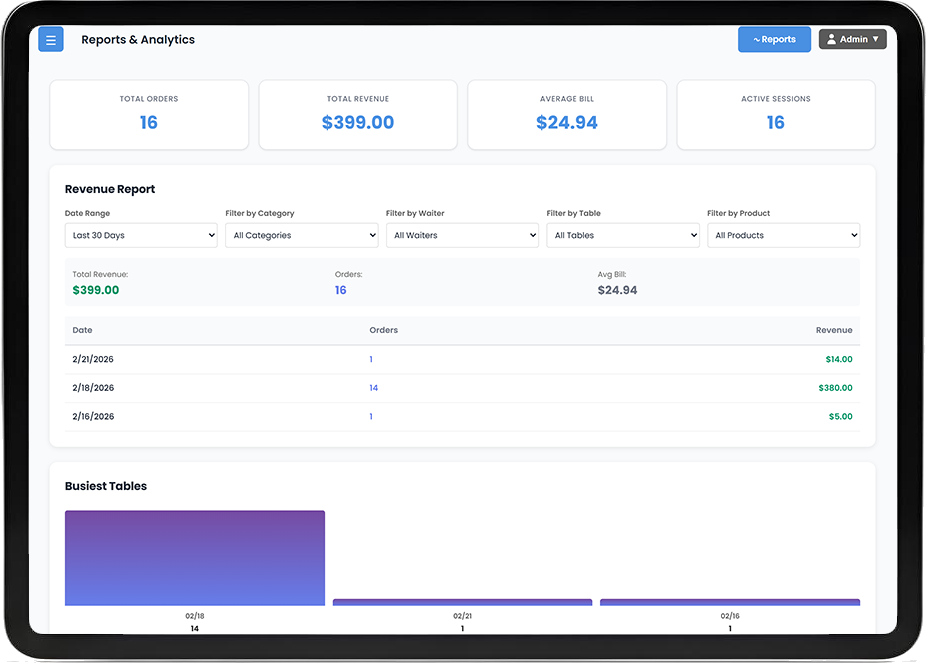Click the Active Sessions card
The width and height of the screenshot is (926, 663).
click(x=775, y=114)
